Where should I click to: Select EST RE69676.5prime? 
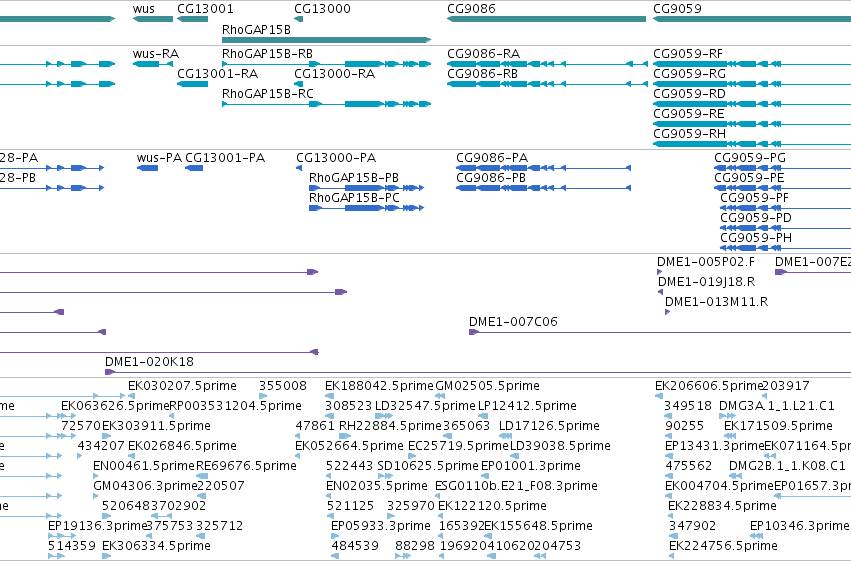pos(246,467)
